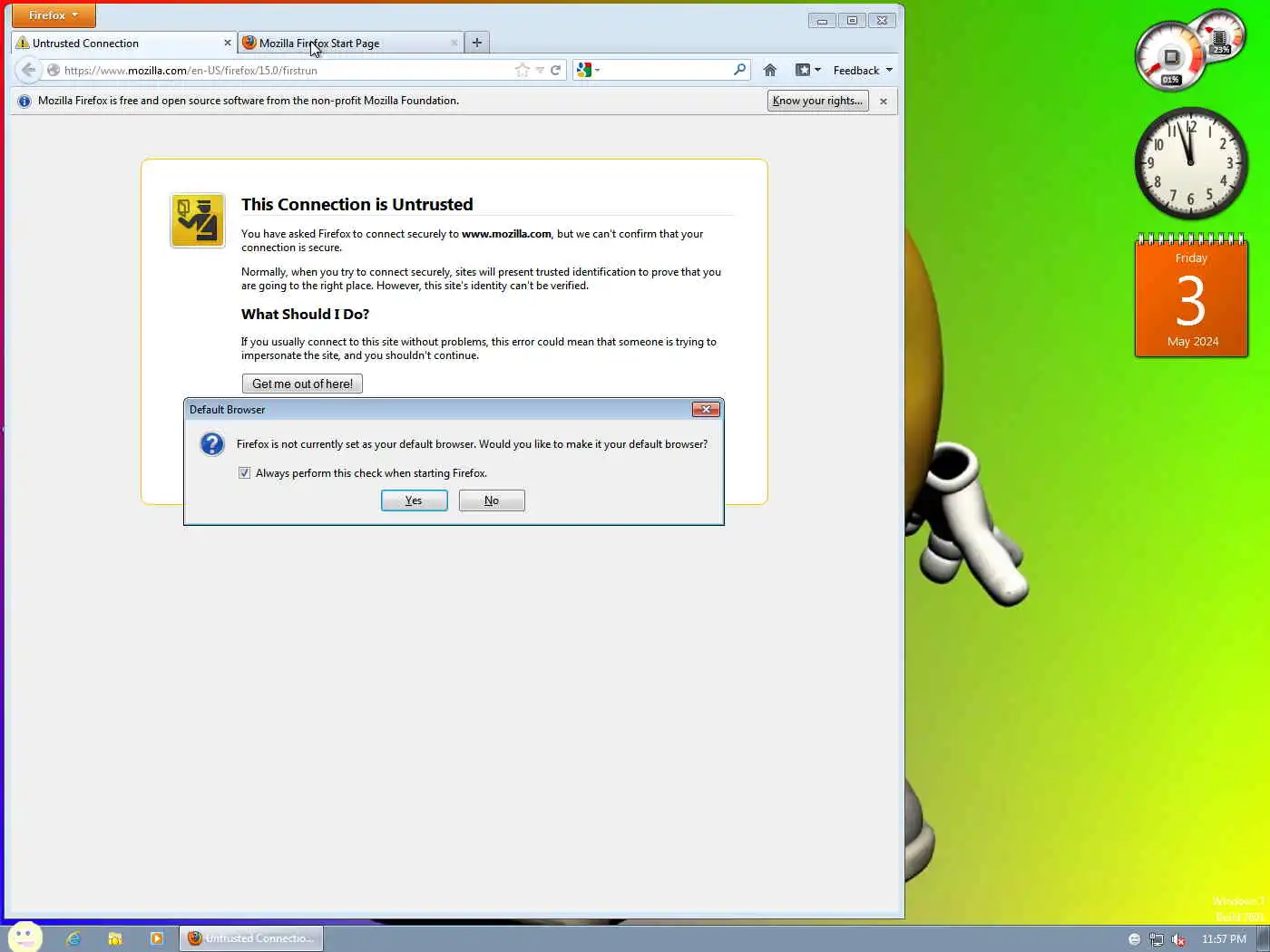Click the What Should I Do? heading
Viewport: 1270px width, 952px height.
[x=305, y=315]
